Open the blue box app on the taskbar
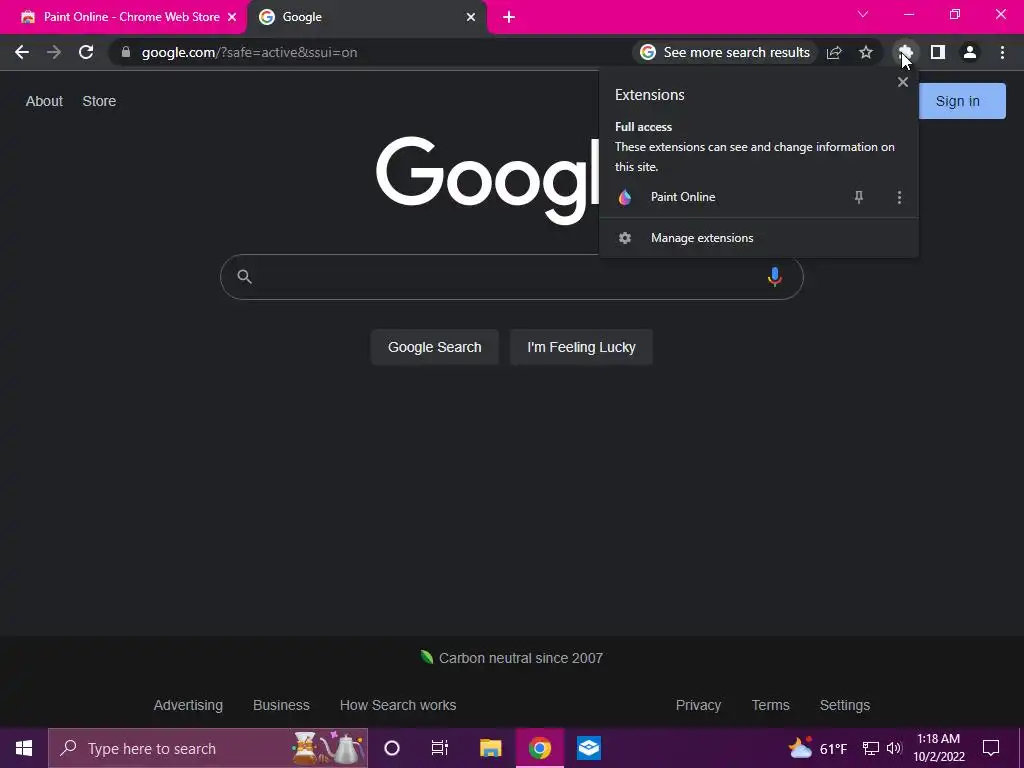The height and width of the screenshot is (768, 1024). click(589, 748)
